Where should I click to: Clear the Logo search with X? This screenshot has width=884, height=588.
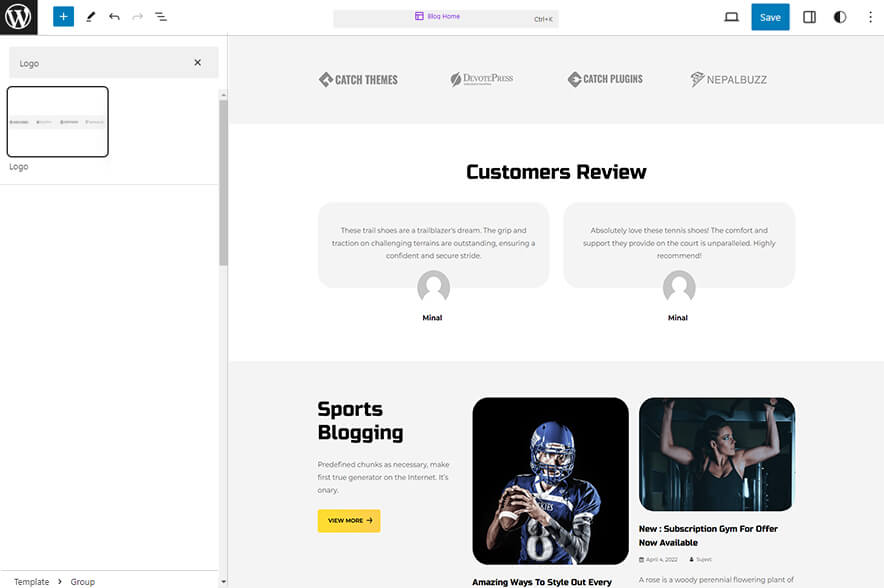(x=197, y=63)
